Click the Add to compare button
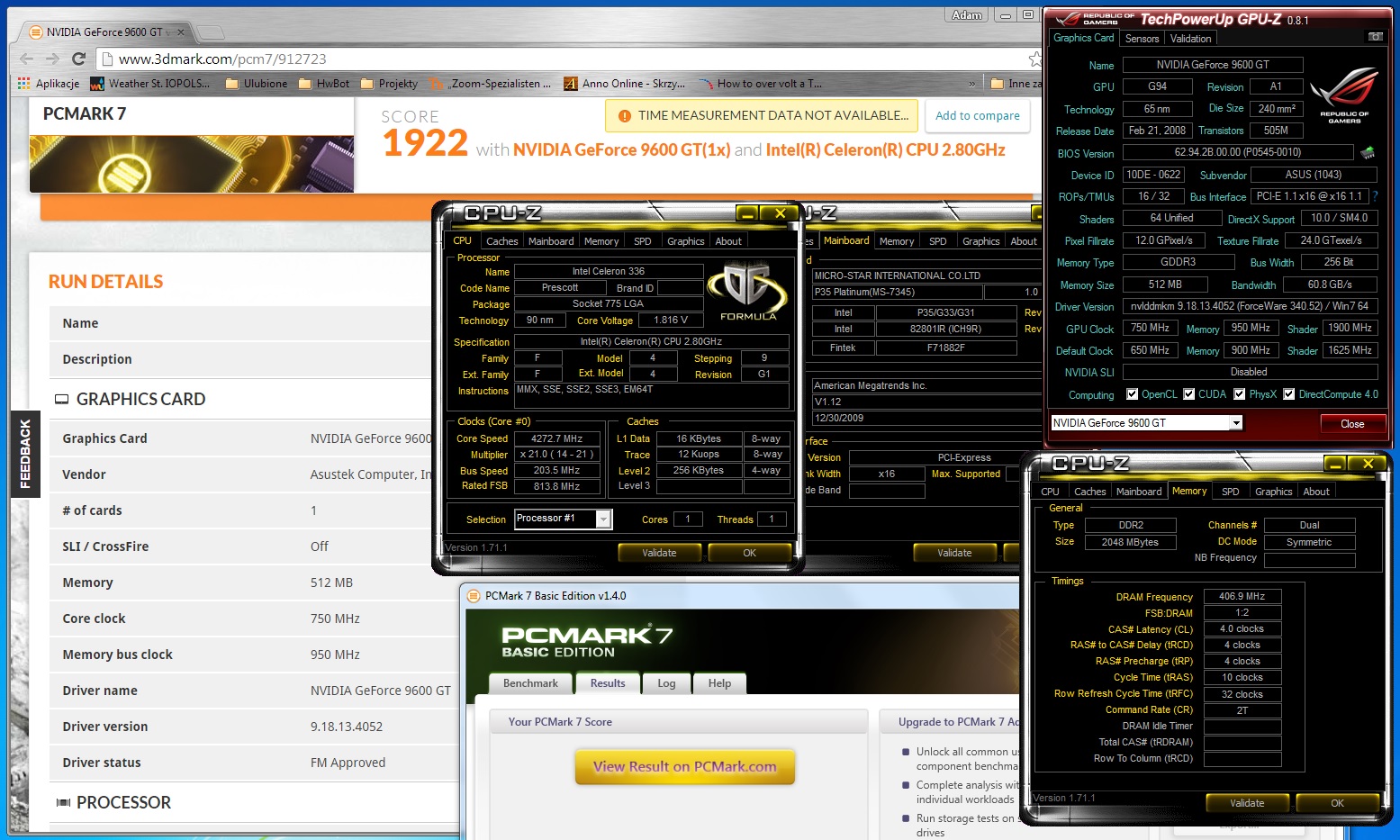1400x840 pixels. pos(978,116)
